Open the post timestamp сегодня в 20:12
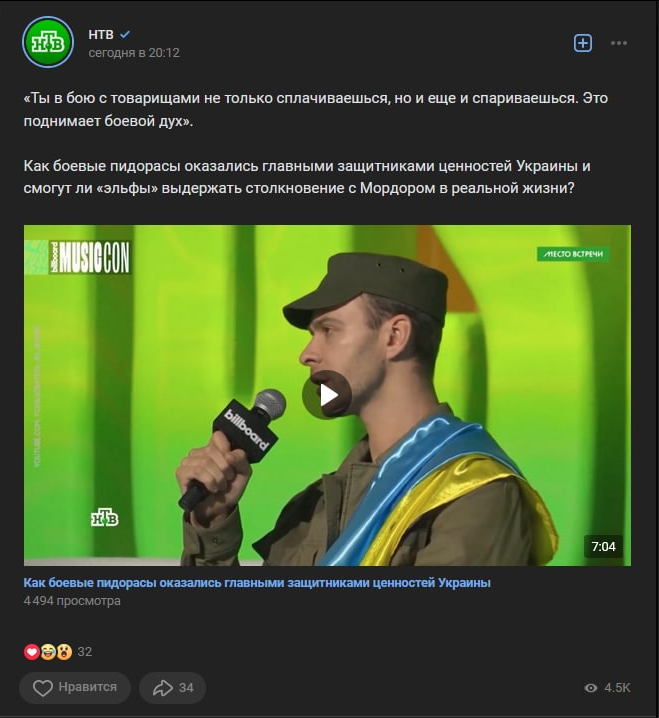The image size is (659, 718). (134, 53)
